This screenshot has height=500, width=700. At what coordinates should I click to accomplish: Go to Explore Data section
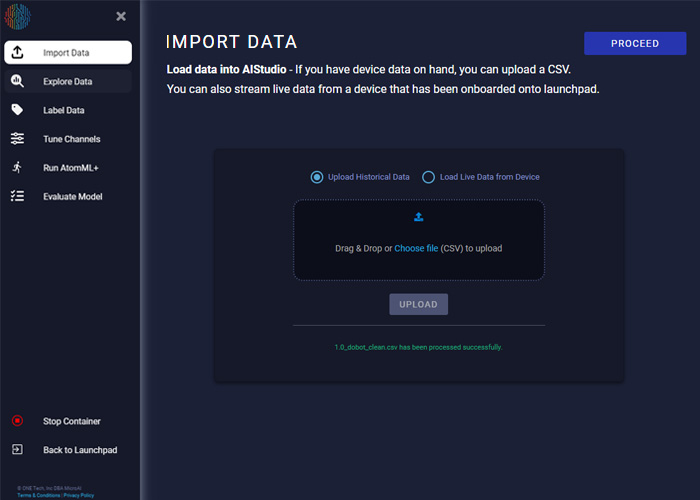click(x=68, y=81)
